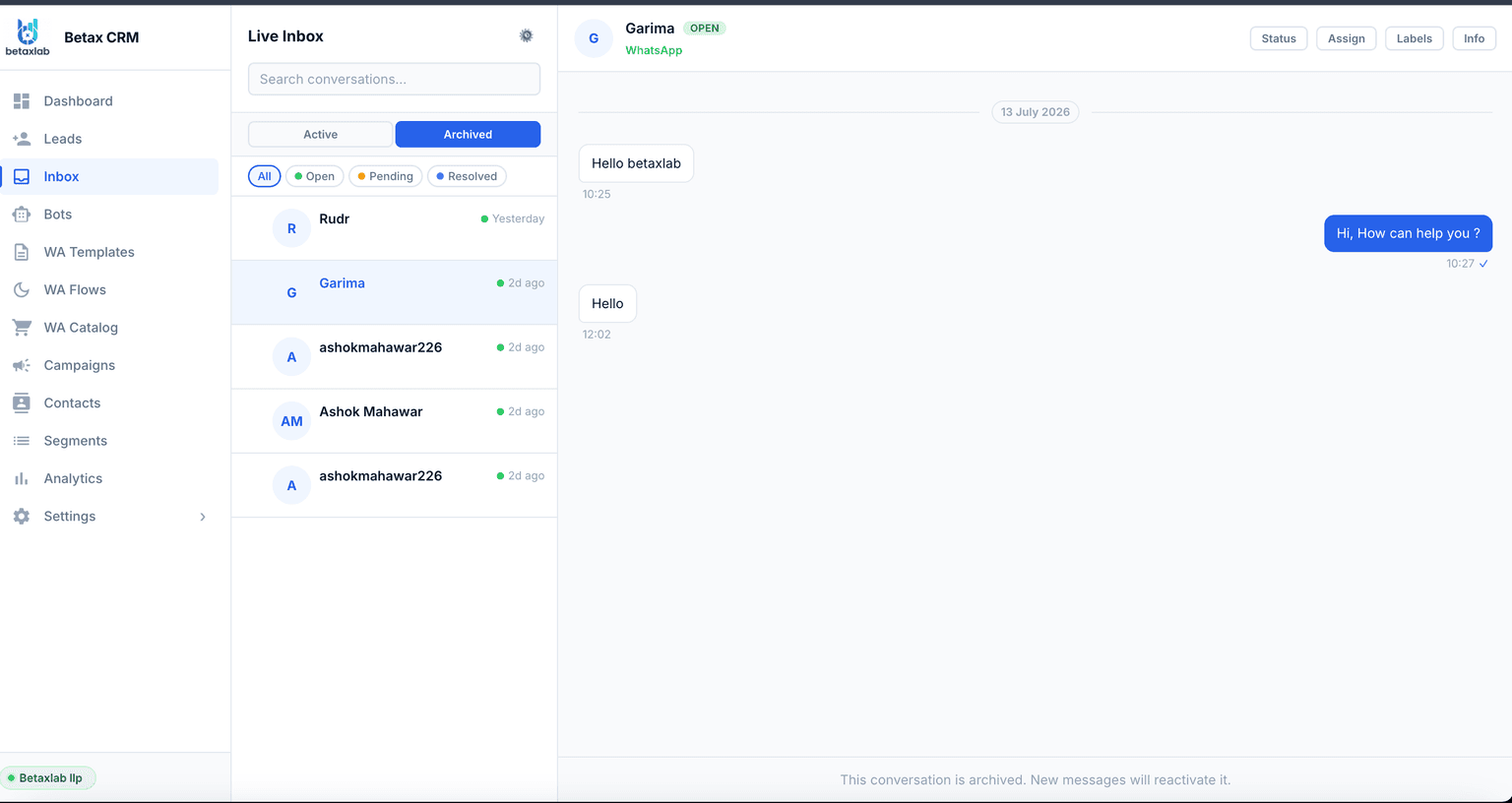Expand the Settings submenu chevron

coord(203,517)
